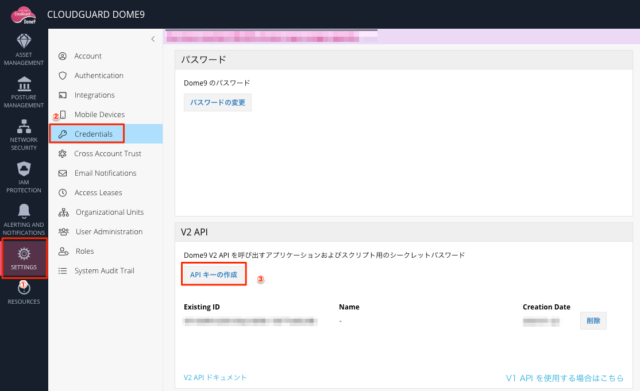Click the CloudGuard Dome9 logo
640x391 pixels.
pos(24,15)
